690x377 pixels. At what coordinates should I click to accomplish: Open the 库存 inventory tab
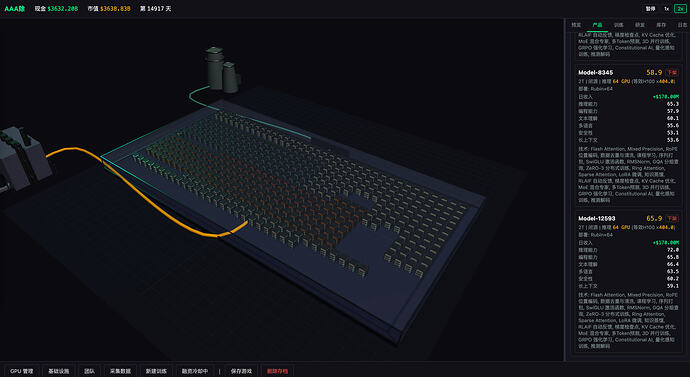pyautogui.click(x=661, y=25)
